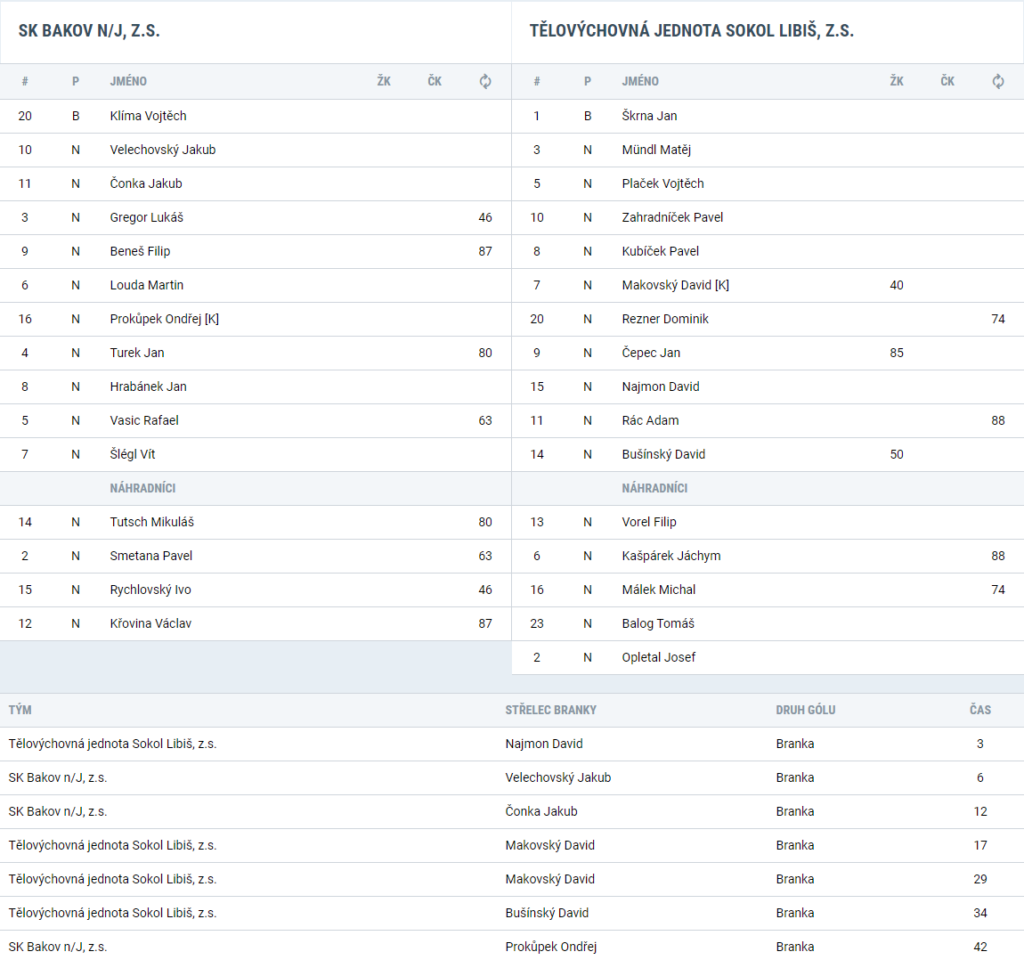This screenshot has width=1024, height=960.
Task: Click Turek Jan row name
Action: click(x=137, y=353)
